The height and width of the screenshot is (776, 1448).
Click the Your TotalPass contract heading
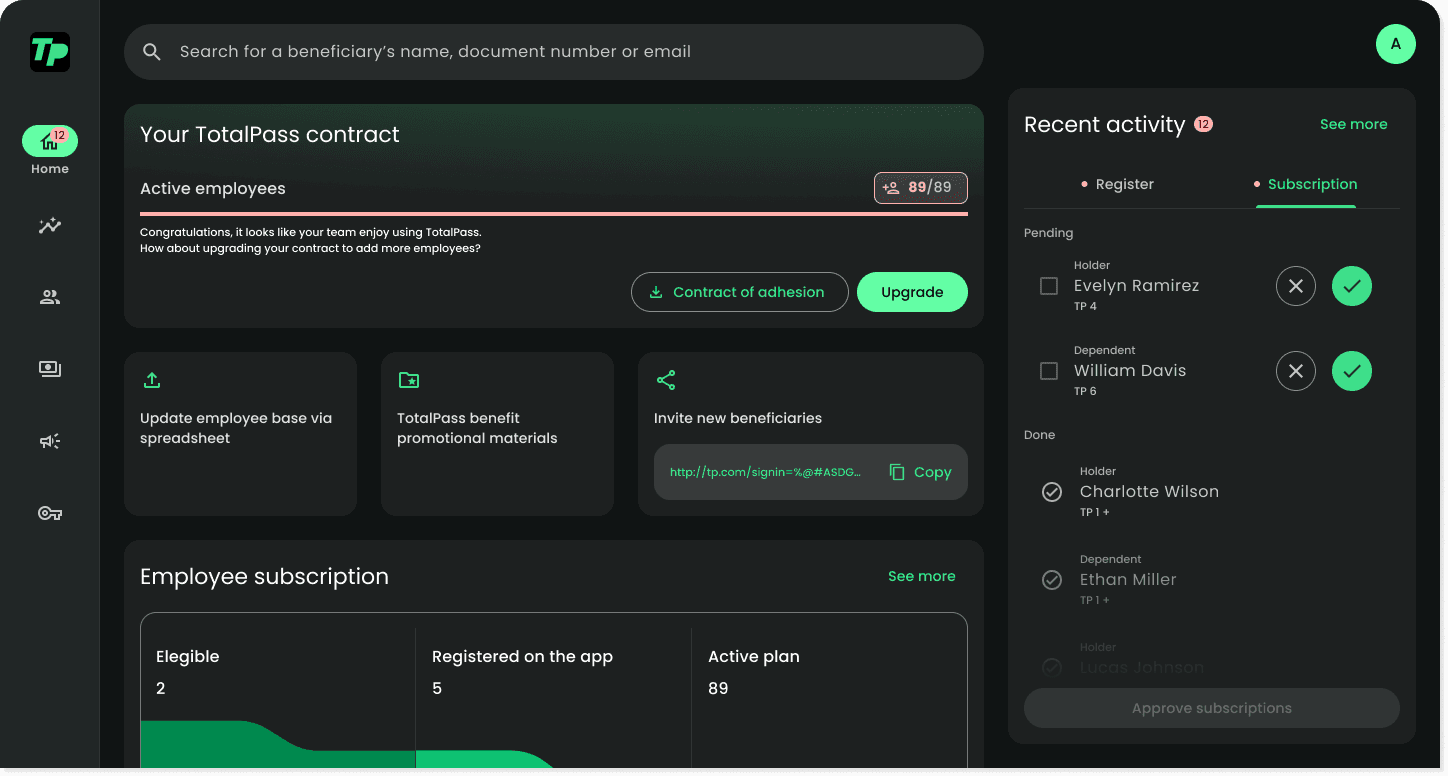(270, 135)
